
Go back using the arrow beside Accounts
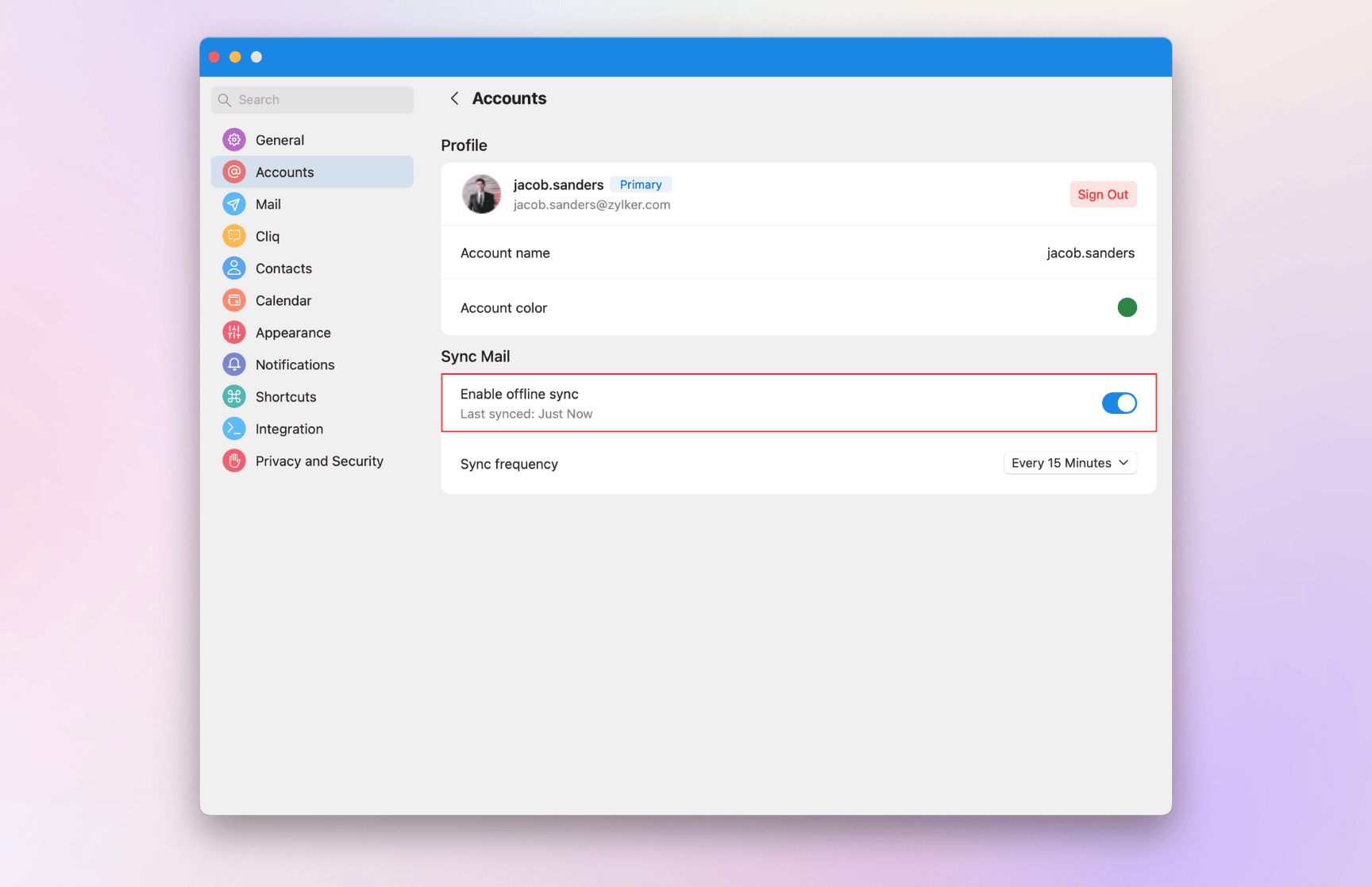(454, 98)
